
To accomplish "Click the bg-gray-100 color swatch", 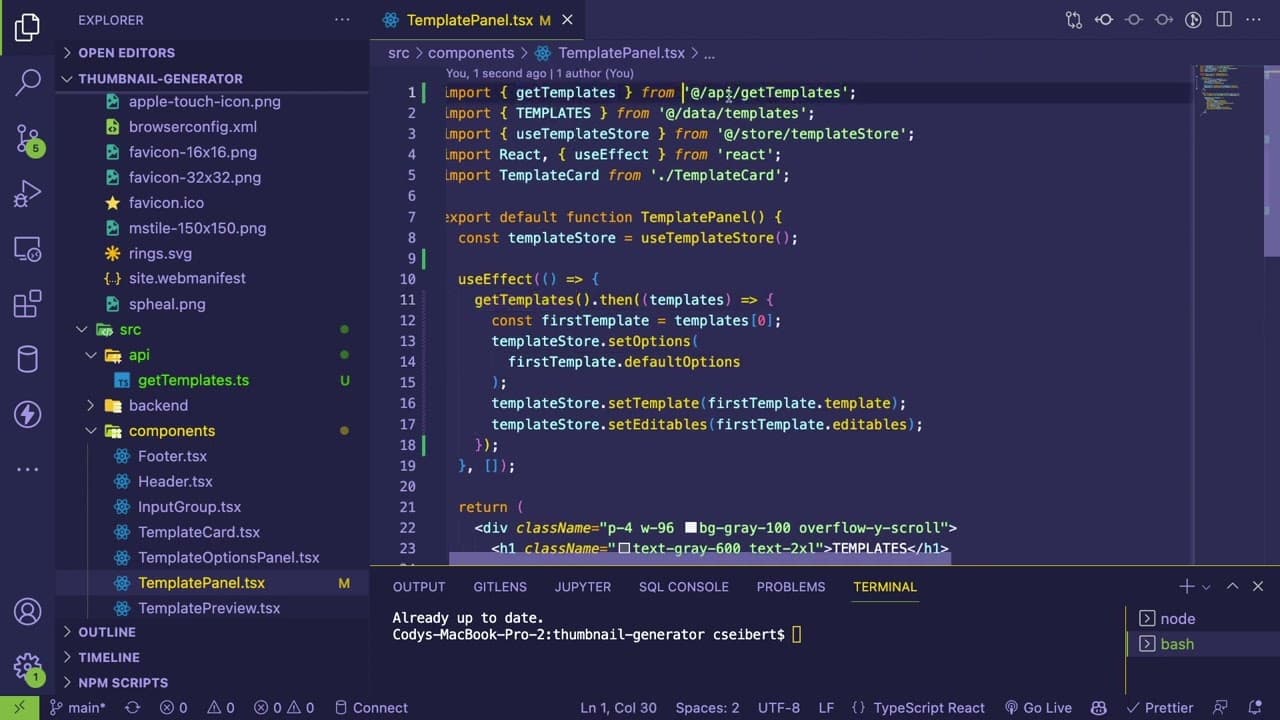I will click(x=690, y=527).
